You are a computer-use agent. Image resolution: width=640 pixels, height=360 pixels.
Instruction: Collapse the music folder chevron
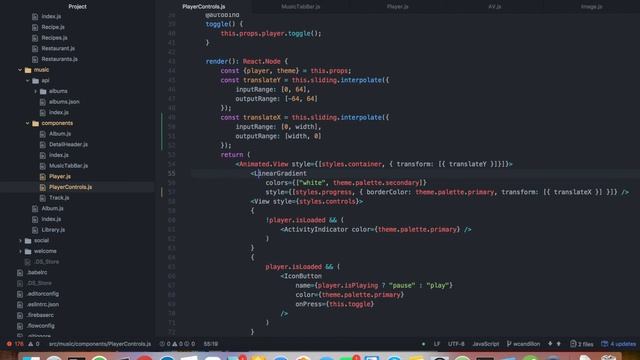point(20,70)
